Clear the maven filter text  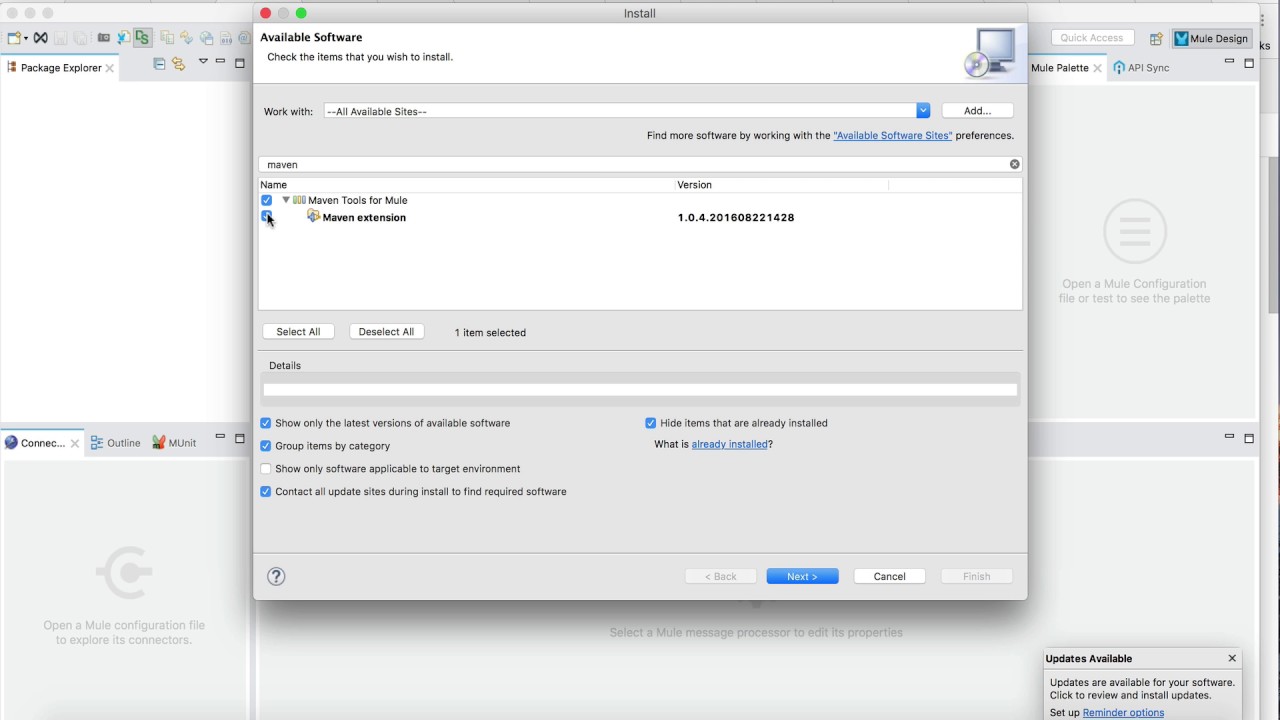[1014, 164]
